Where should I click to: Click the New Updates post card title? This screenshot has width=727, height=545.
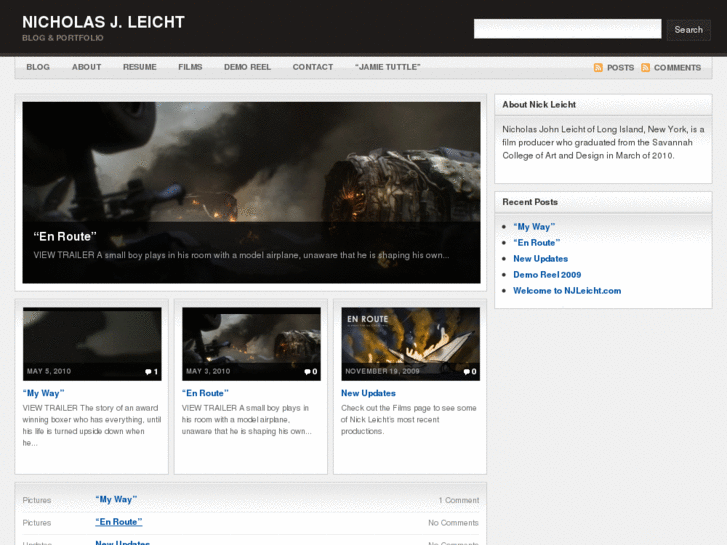368,393
